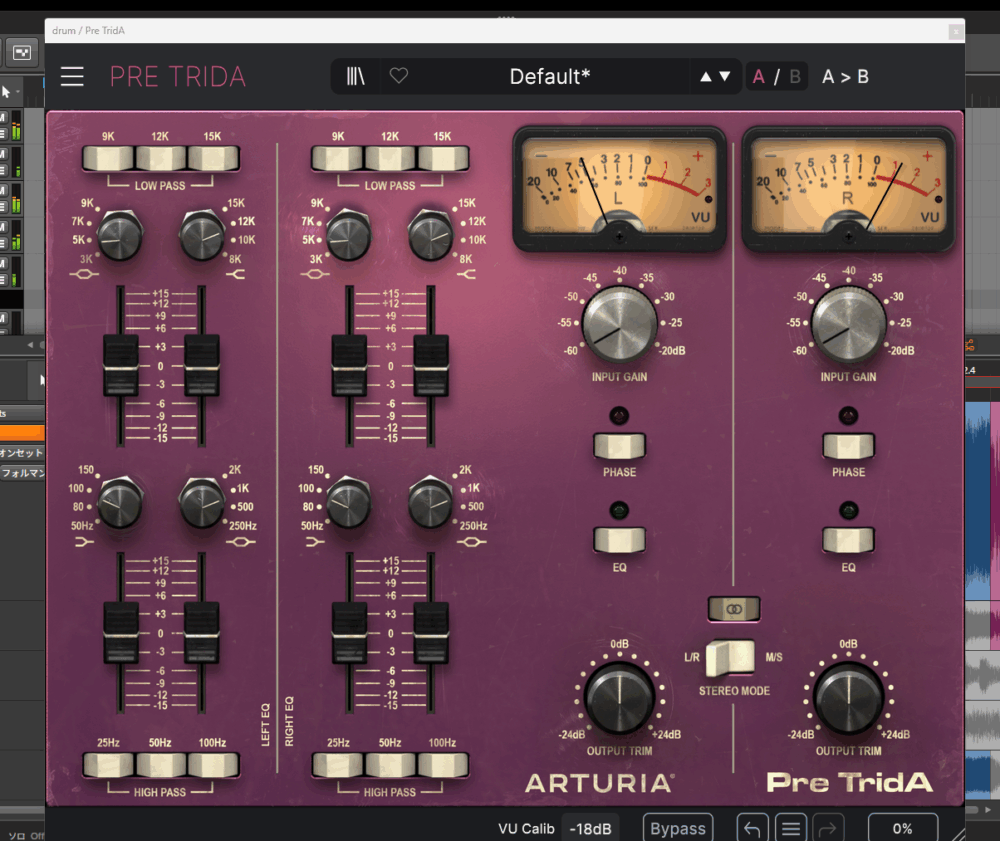Image resolution: width=1000 pixels, height=841 pixels.
Task: Copy settings with A > B
Action: 845,77
